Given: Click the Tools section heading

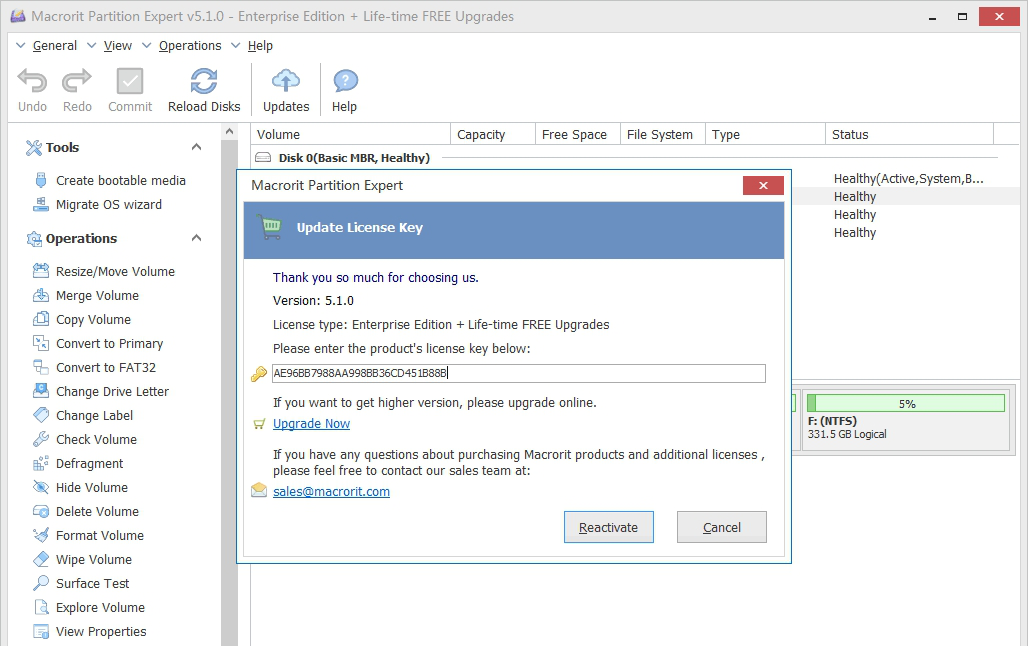Looking at the screenshot, I should click(62, 148).
